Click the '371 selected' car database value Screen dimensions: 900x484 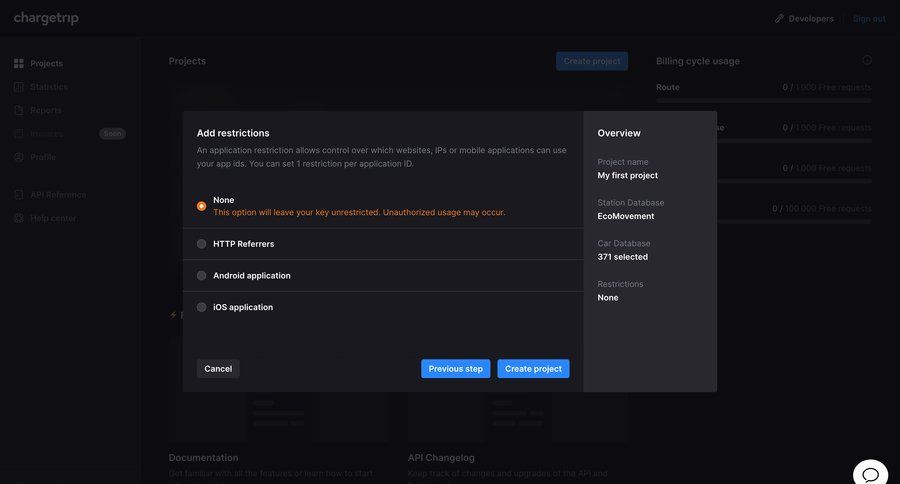[623, 257]
